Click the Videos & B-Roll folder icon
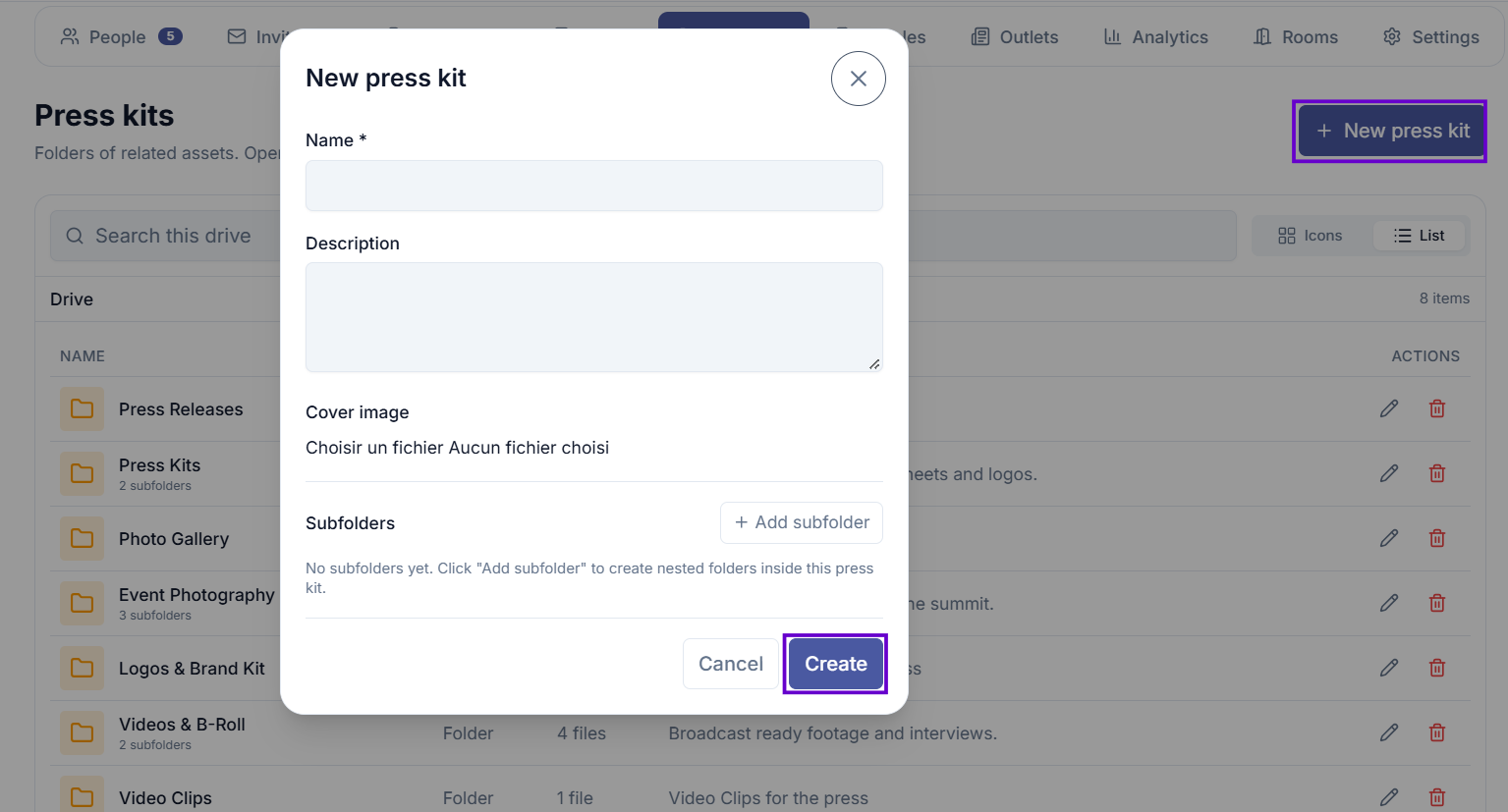Viewport: 1508px width, 812px height. tap(82, 732)
